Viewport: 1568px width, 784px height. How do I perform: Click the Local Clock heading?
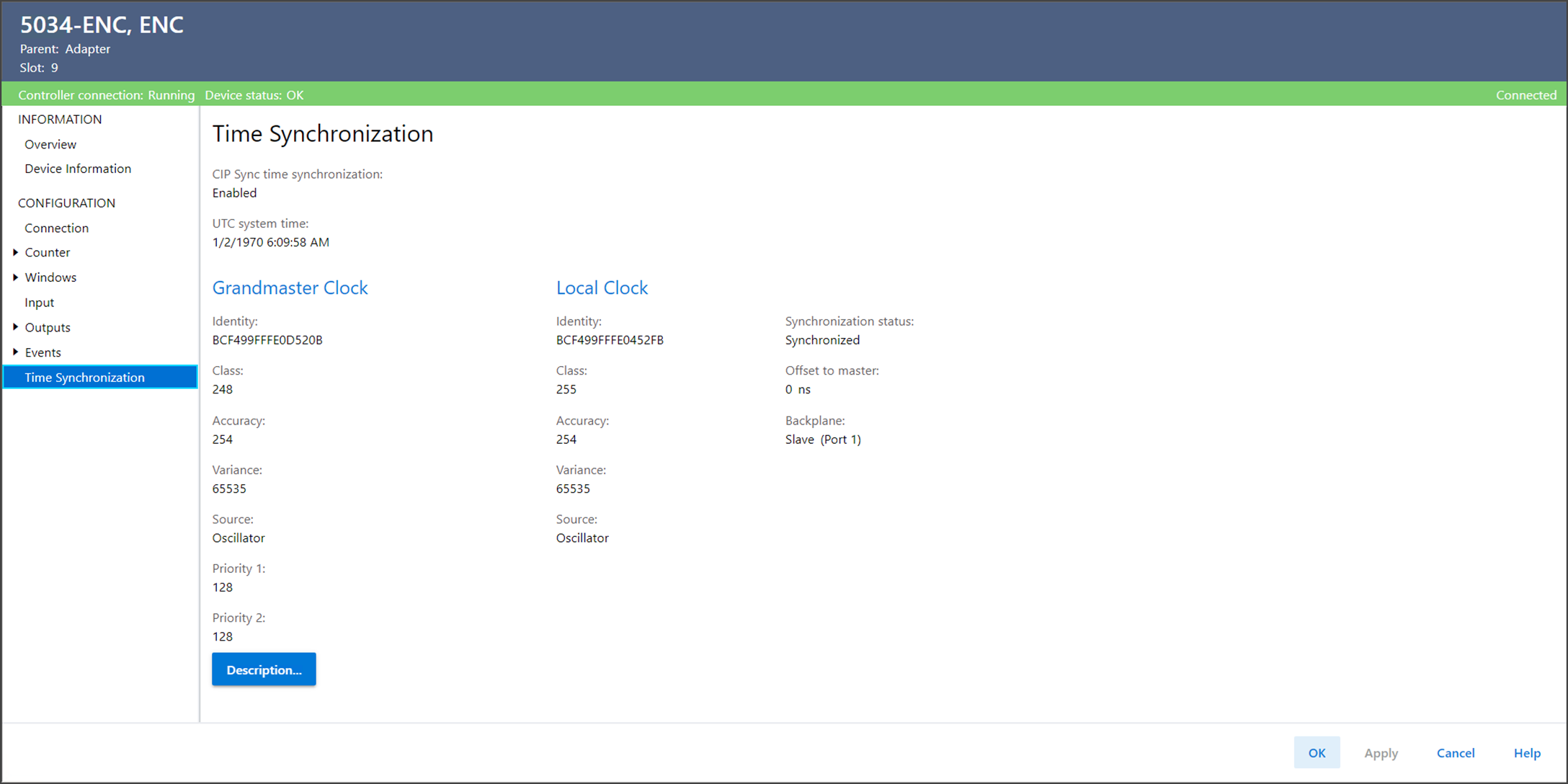tap(602, 288)
